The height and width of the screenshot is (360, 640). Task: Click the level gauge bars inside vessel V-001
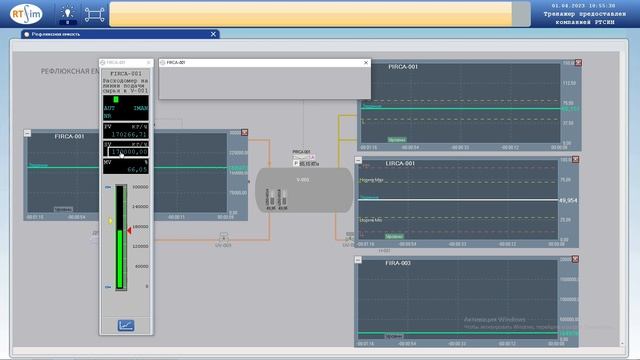pos(277,200)
